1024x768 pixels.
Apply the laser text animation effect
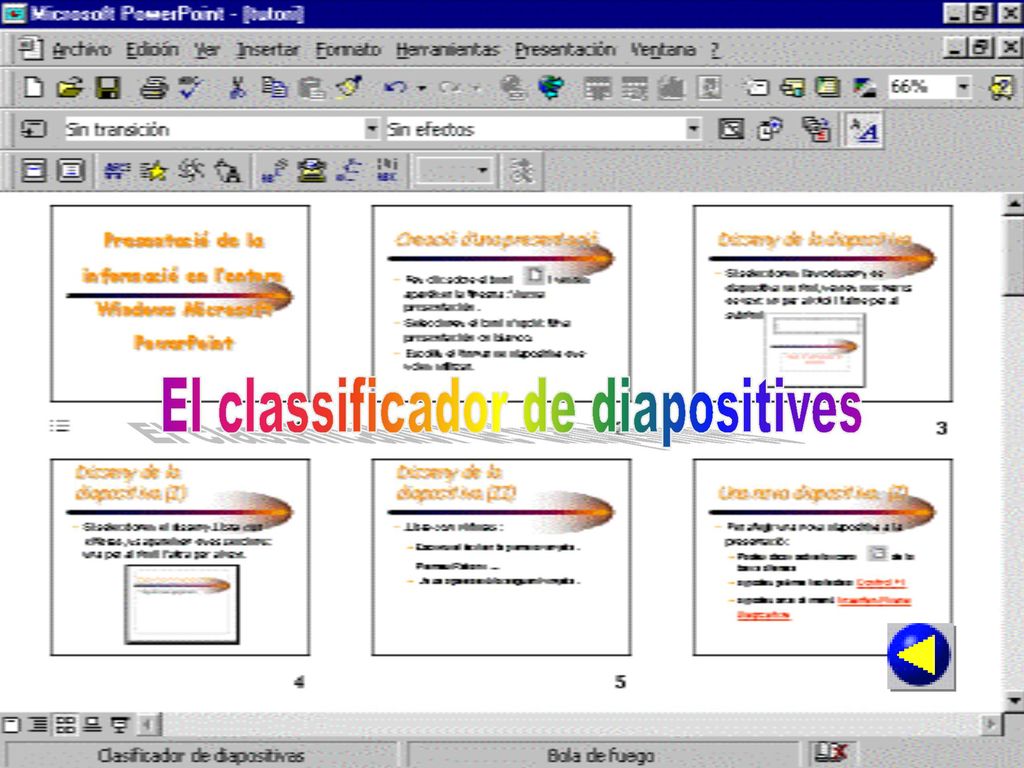(274, 170)
